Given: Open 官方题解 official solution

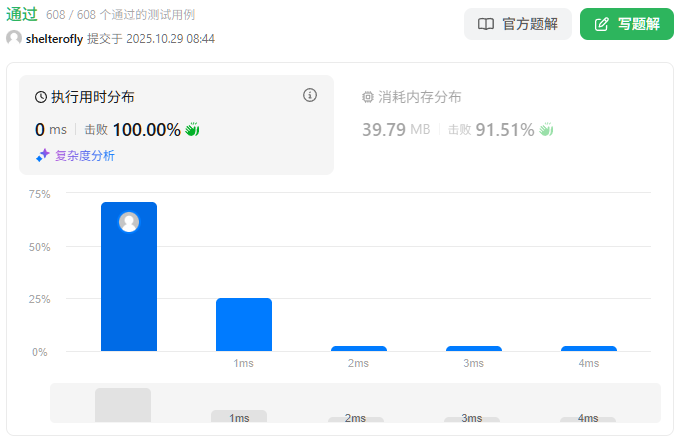Looking at the screenshot, I should click(x=518, y=24).
